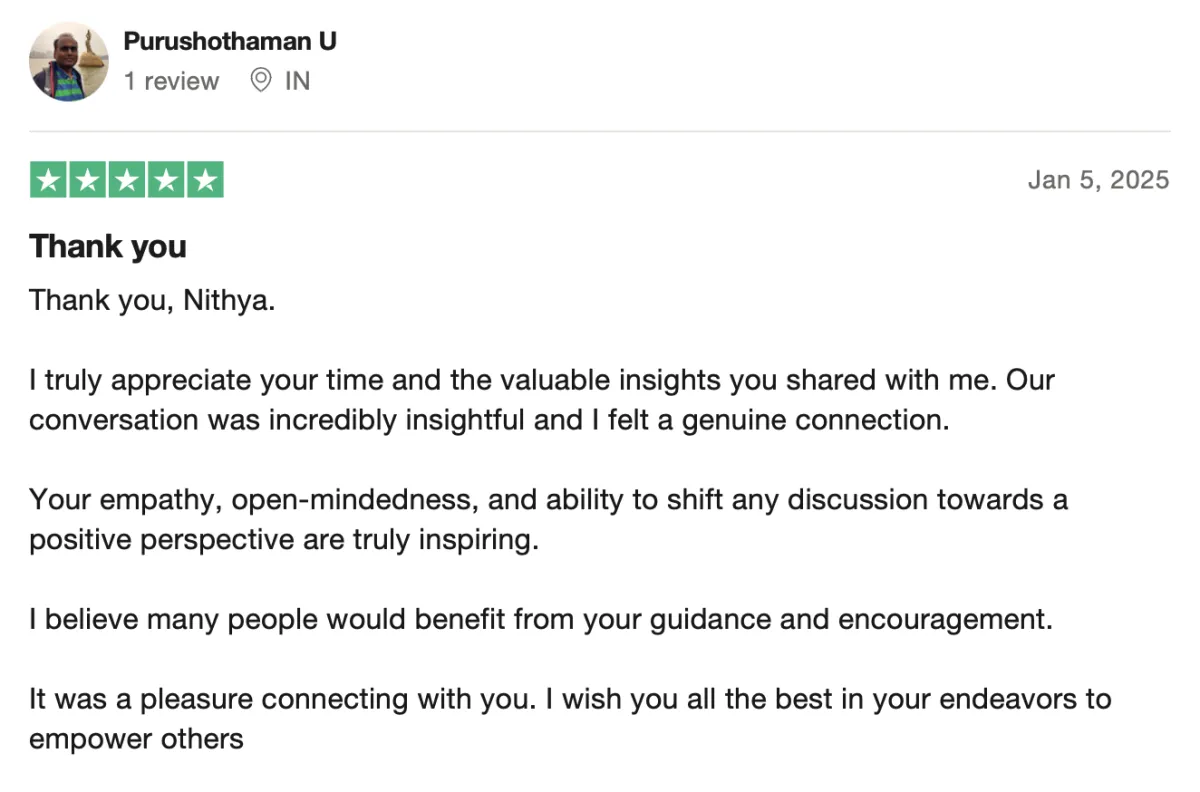Click the "1 review" count text
Image resolution: width=1200 pixels, height=792 pixels.
(171, 81)
